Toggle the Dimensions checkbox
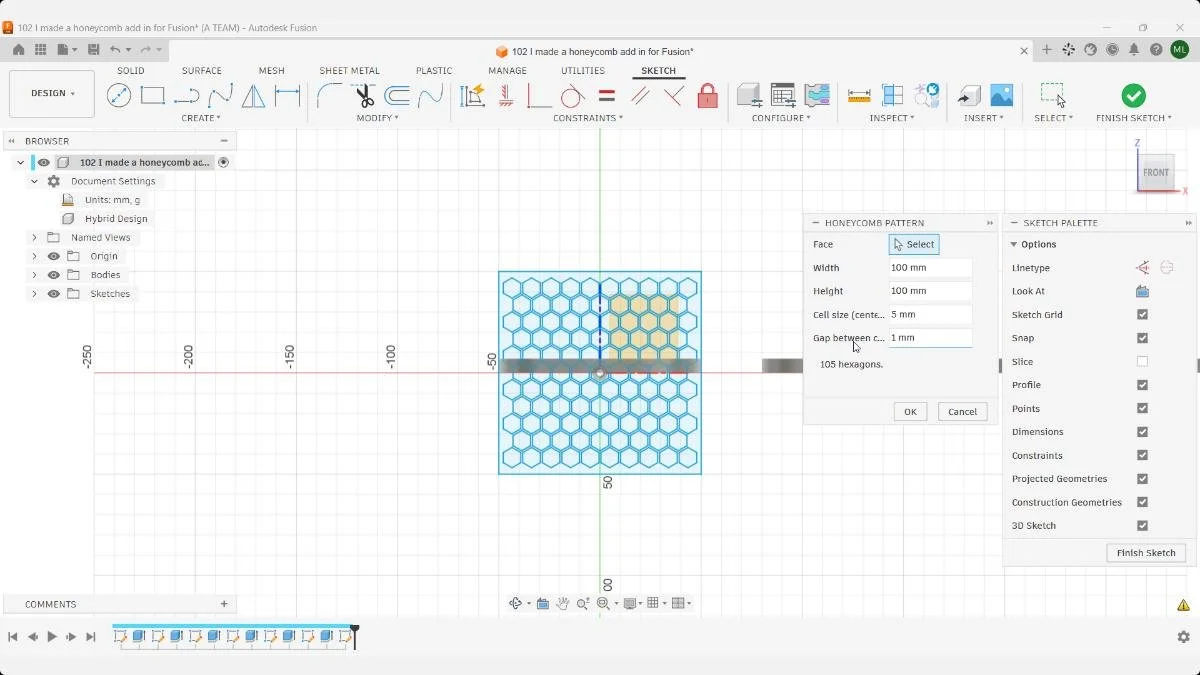The width and height of the screenshot is (1200, 675). 1142,432
